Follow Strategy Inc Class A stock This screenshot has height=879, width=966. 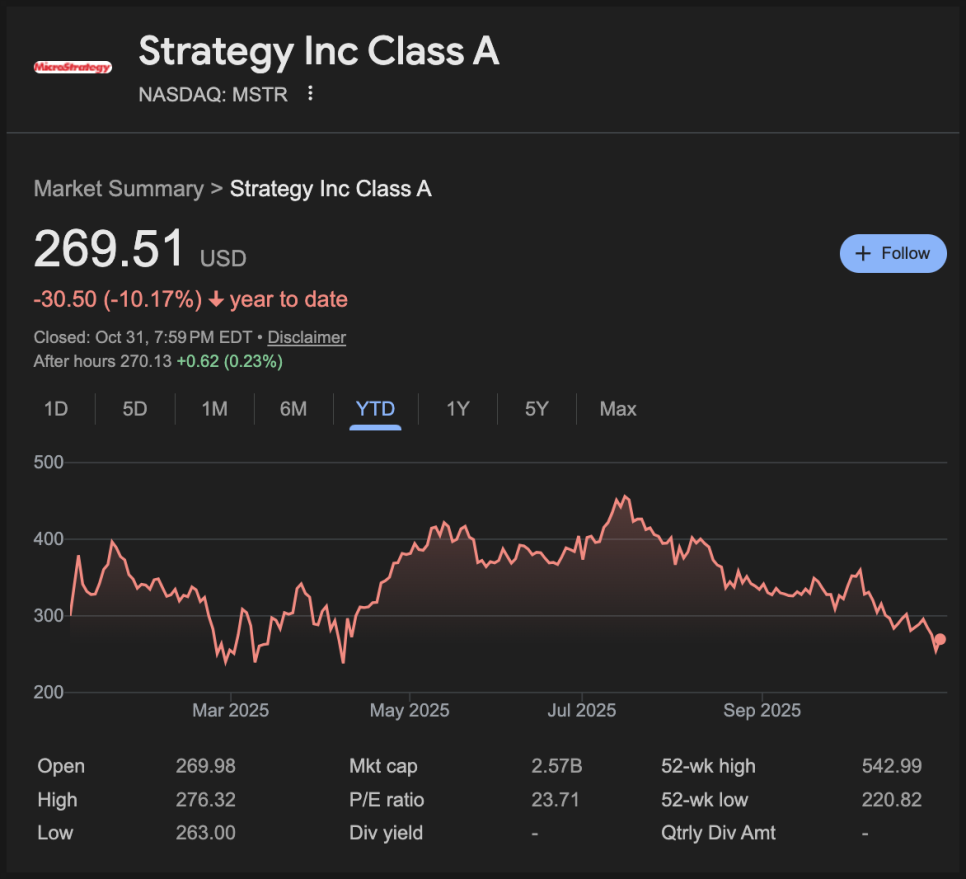coord(892,254)
